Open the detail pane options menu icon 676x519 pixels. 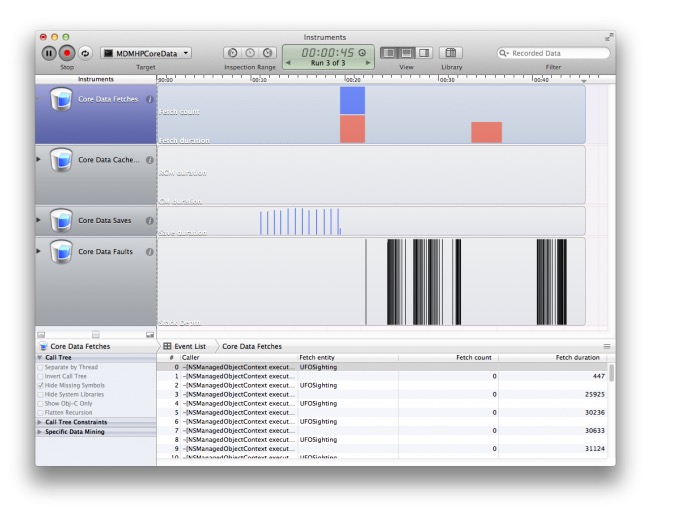pyautogui.click(x=607, y=347)
